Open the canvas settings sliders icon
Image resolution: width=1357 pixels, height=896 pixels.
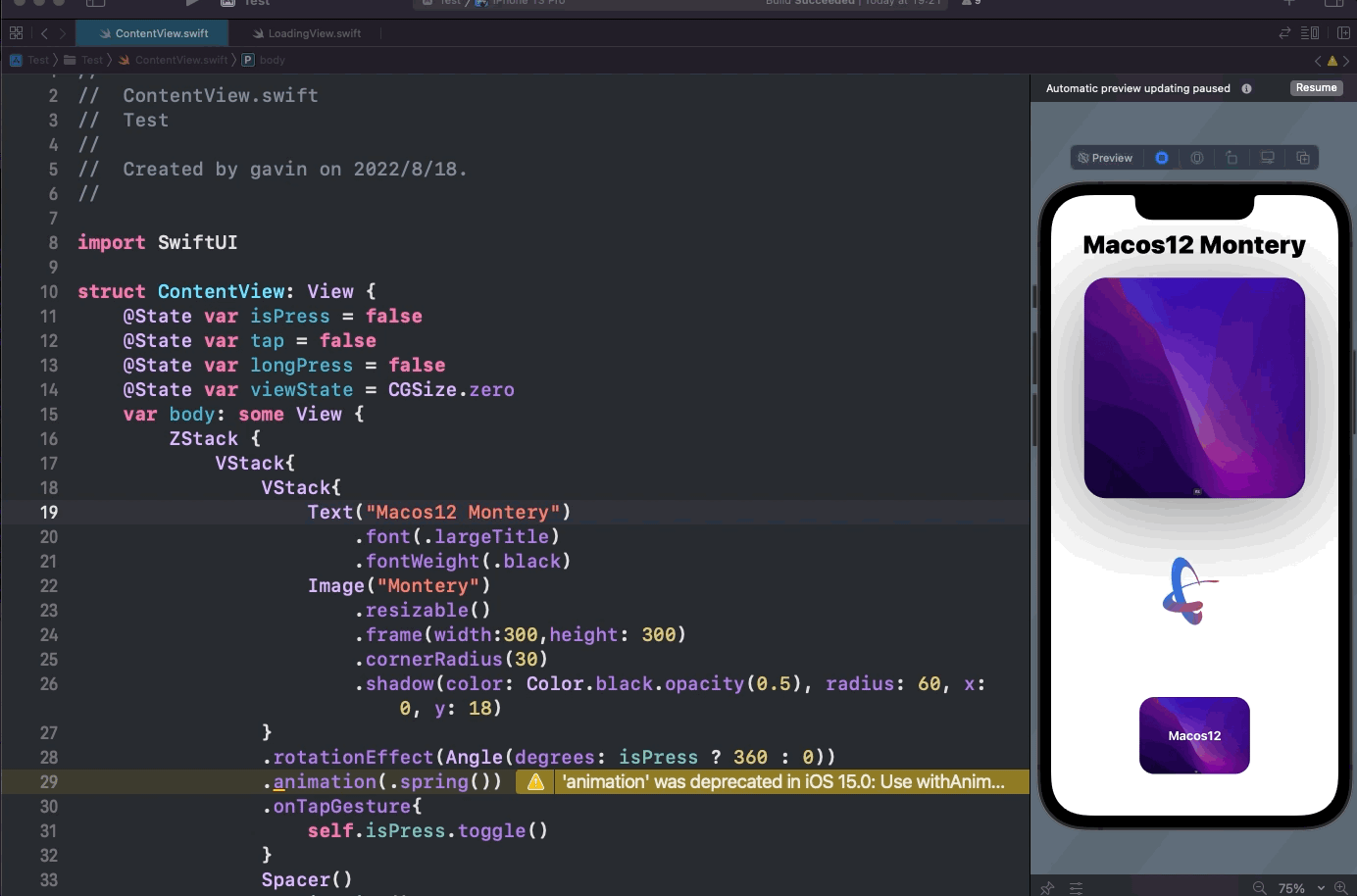(1077, 888)
